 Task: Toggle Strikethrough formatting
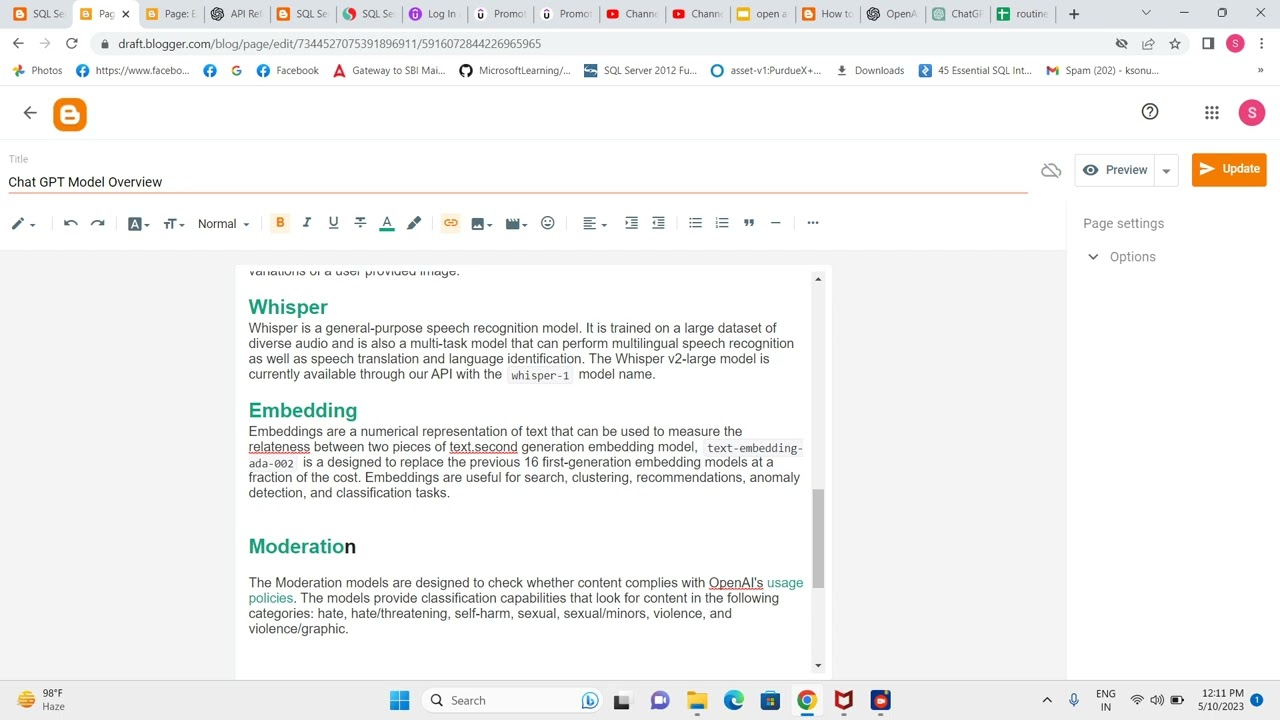click(x=360, y=223)
